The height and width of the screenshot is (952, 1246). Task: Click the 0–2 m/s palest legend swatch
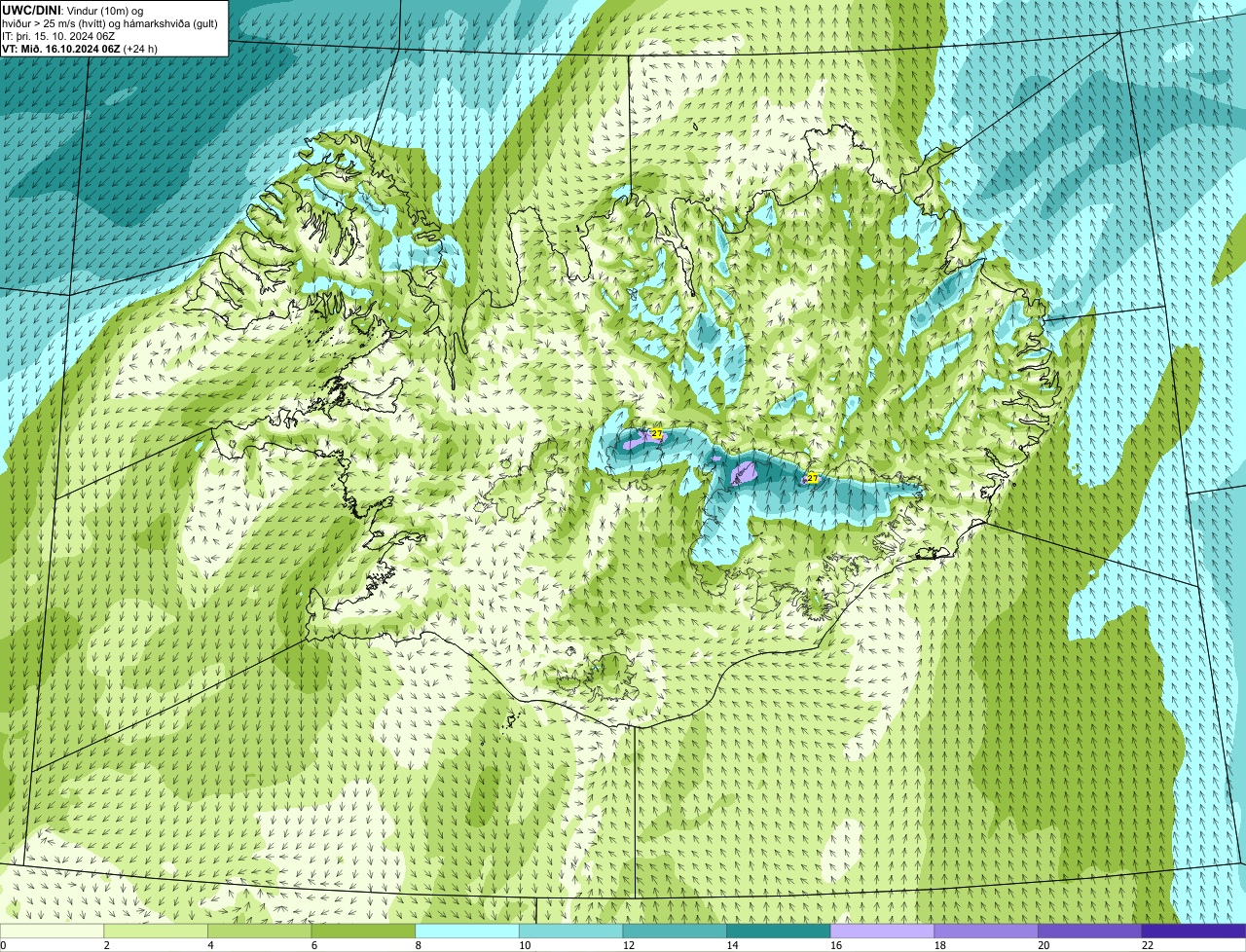pyautogui.click(x=52, y=932)
